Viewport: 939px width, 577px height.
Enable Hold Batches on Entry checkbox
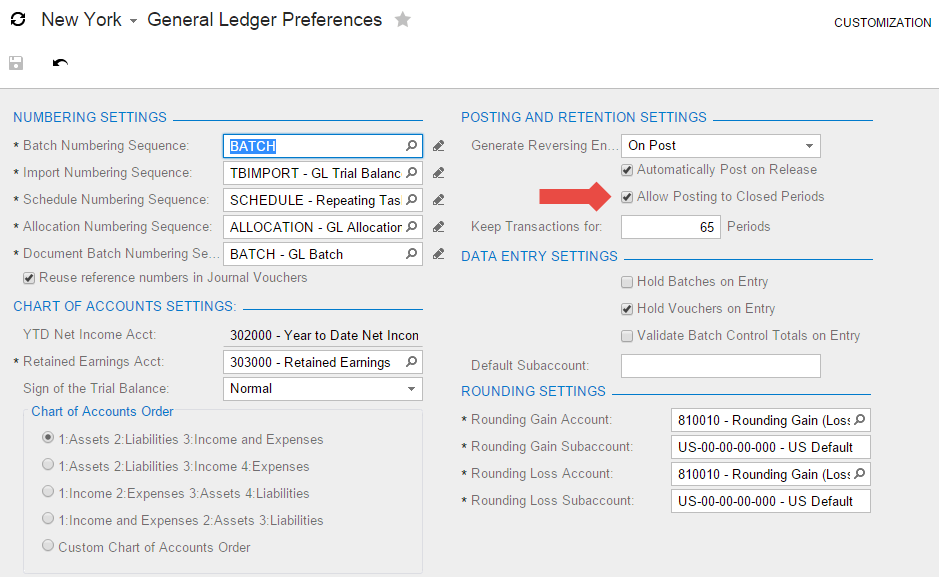tap(627, 282)
